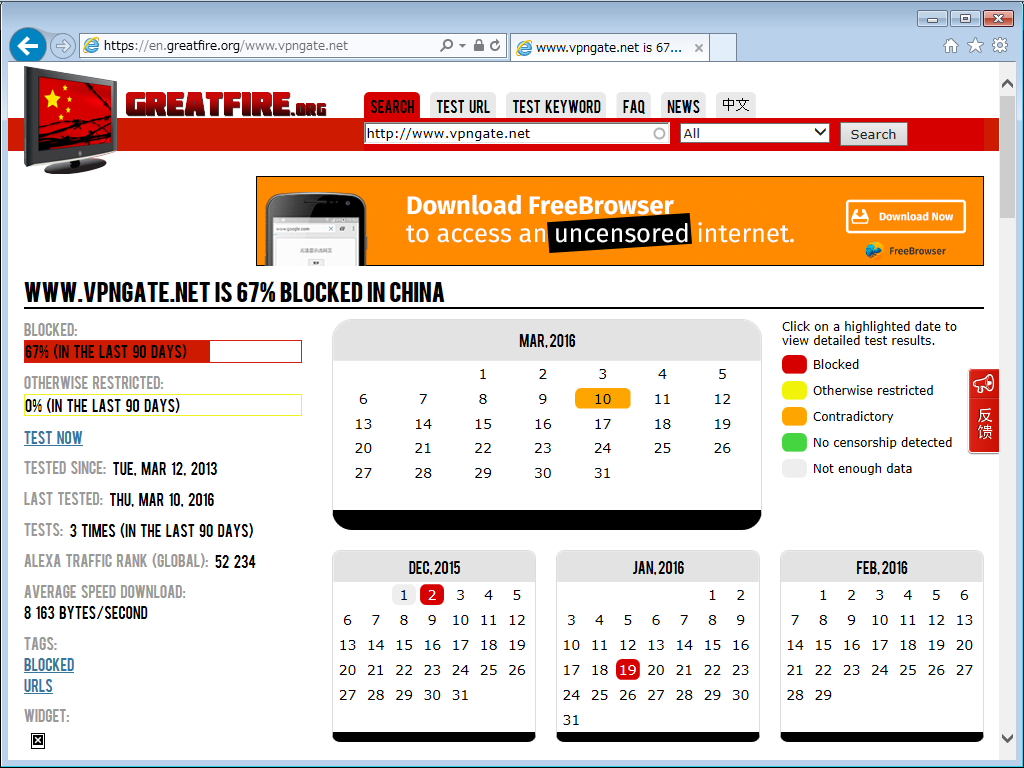Click the JAN, 2016 calendar header

pos(658,568)
